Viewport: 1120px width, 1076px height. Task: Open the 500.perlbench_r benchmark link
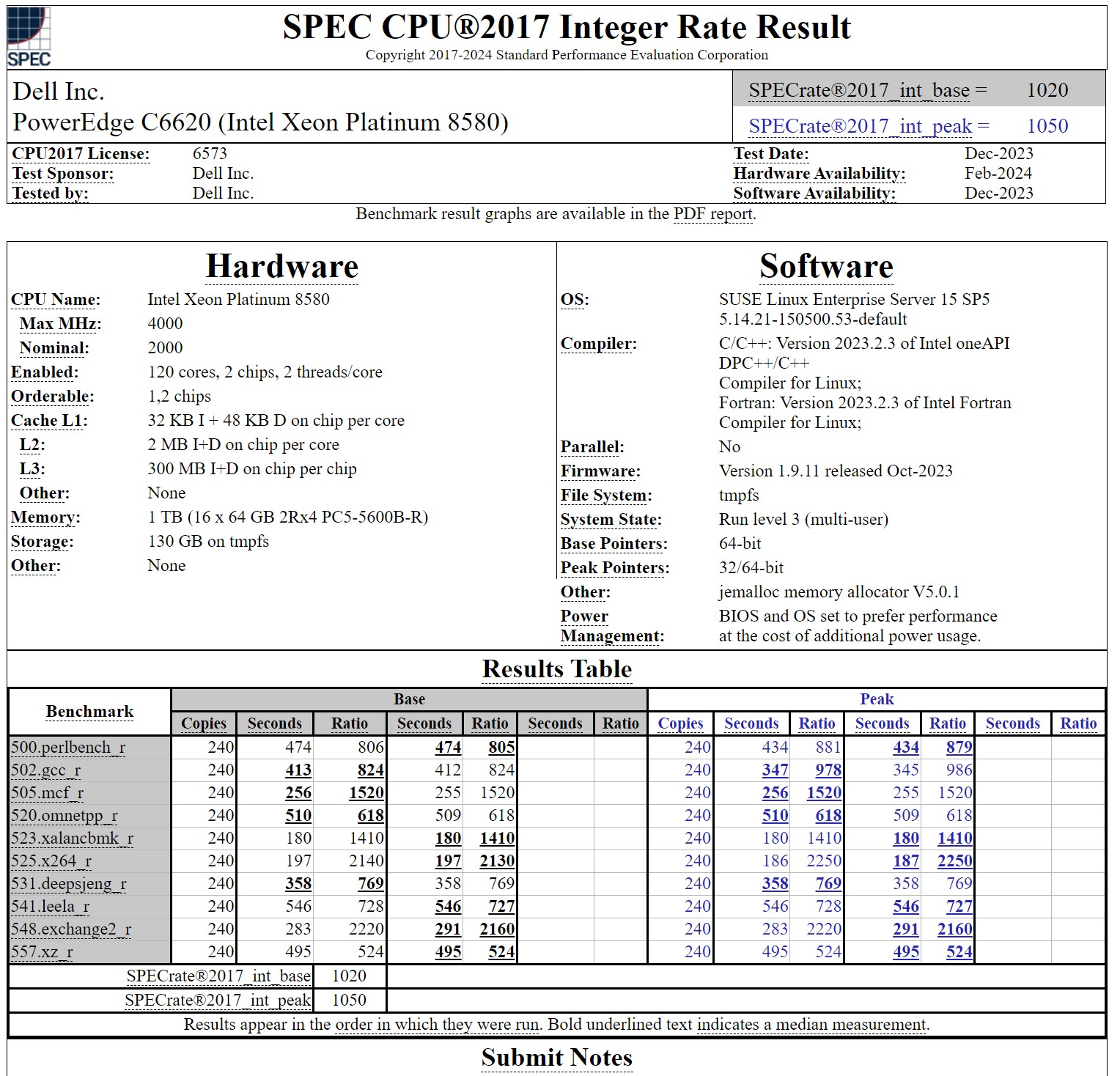point(68,748)
